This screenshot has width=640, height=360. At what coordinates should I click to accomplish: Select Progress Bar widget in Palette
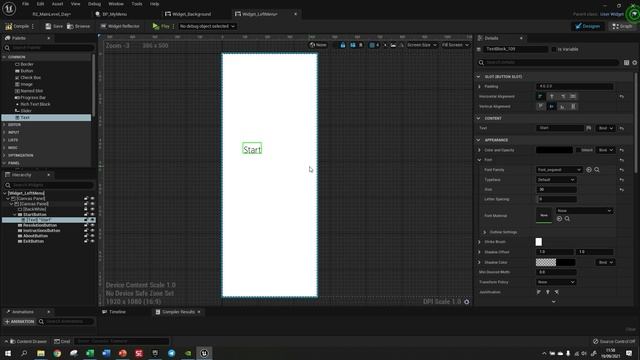pos(33,98)
